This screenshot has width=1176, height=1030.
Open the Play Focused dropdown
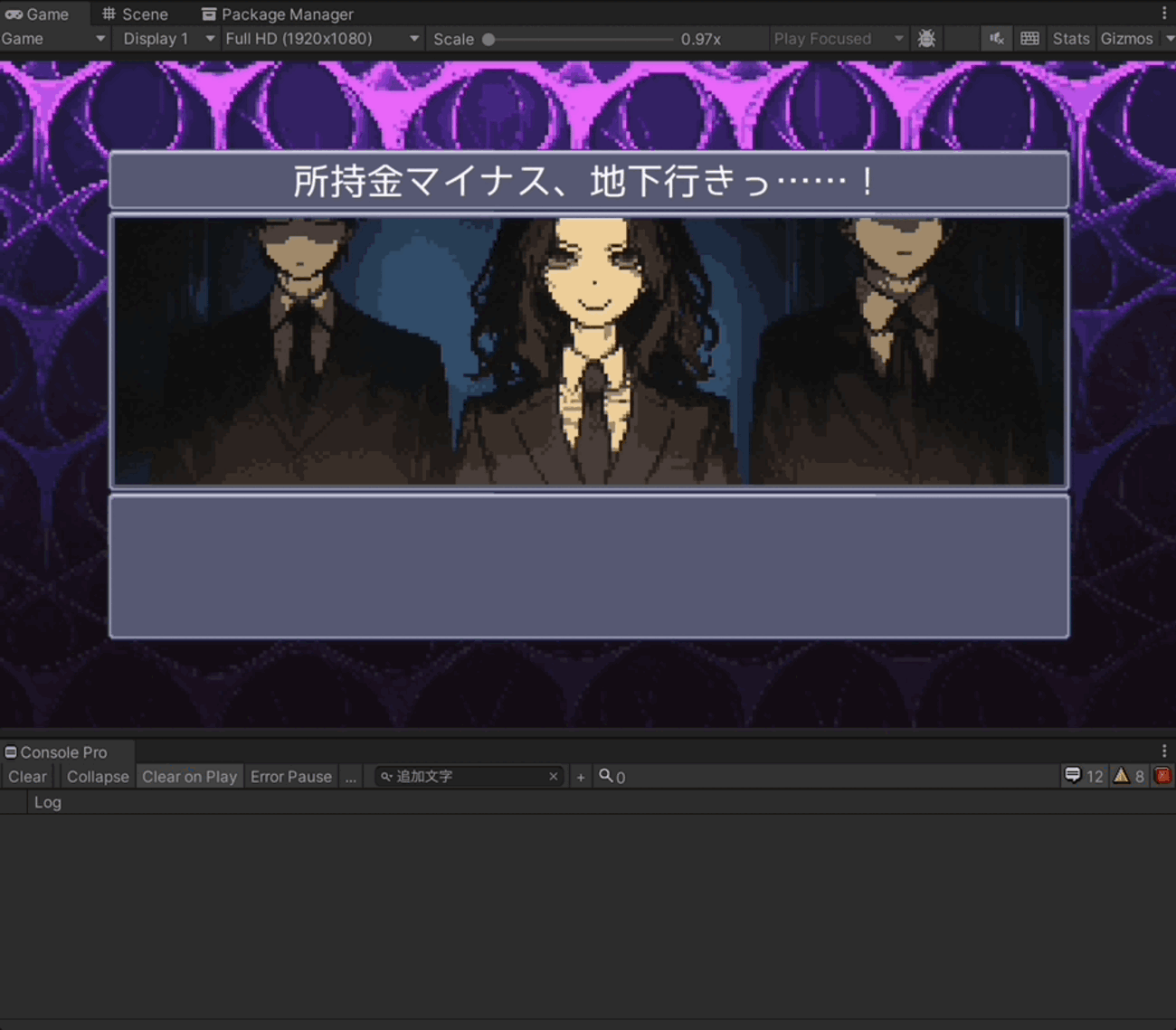click(839, 39)
